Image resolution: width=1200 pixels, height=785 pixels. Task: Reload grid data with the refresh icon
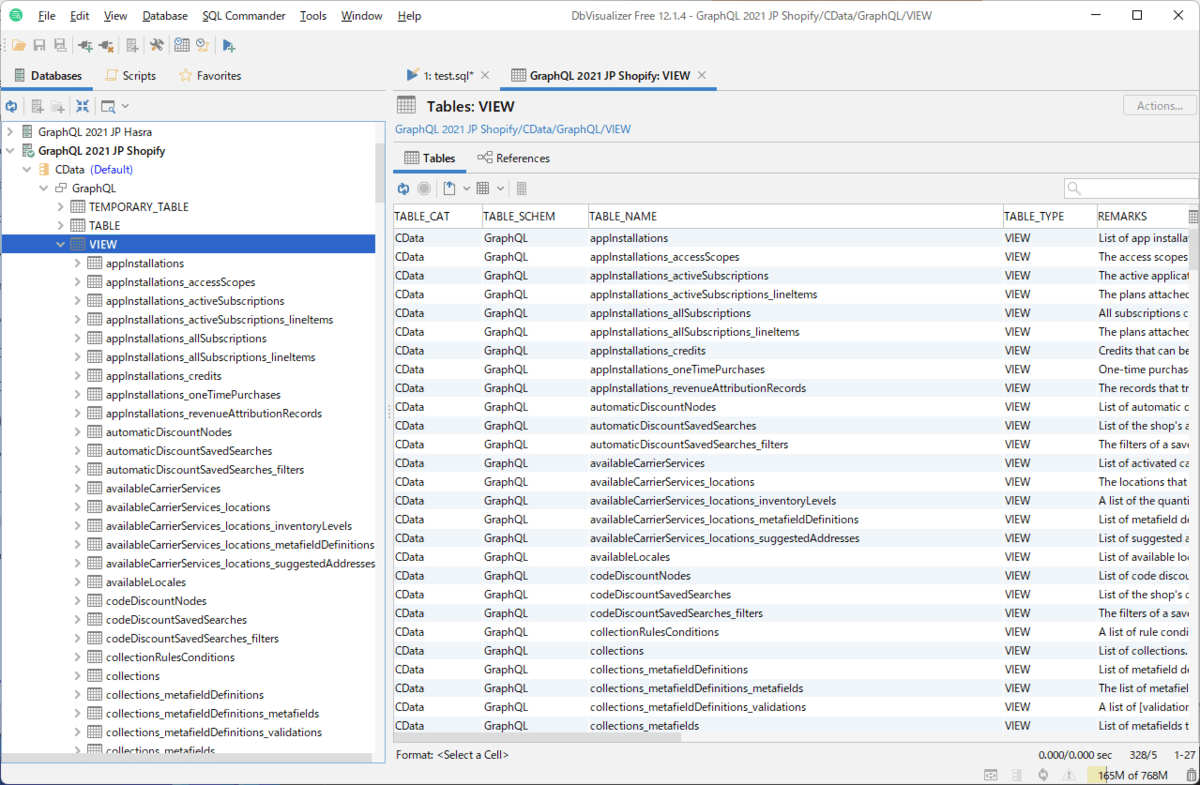(x=403, y=188)
